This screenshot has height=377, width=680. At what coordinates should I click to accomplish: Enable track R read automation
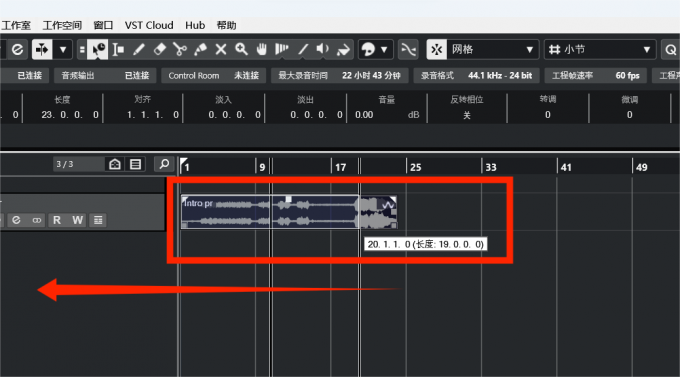point(57,220)
